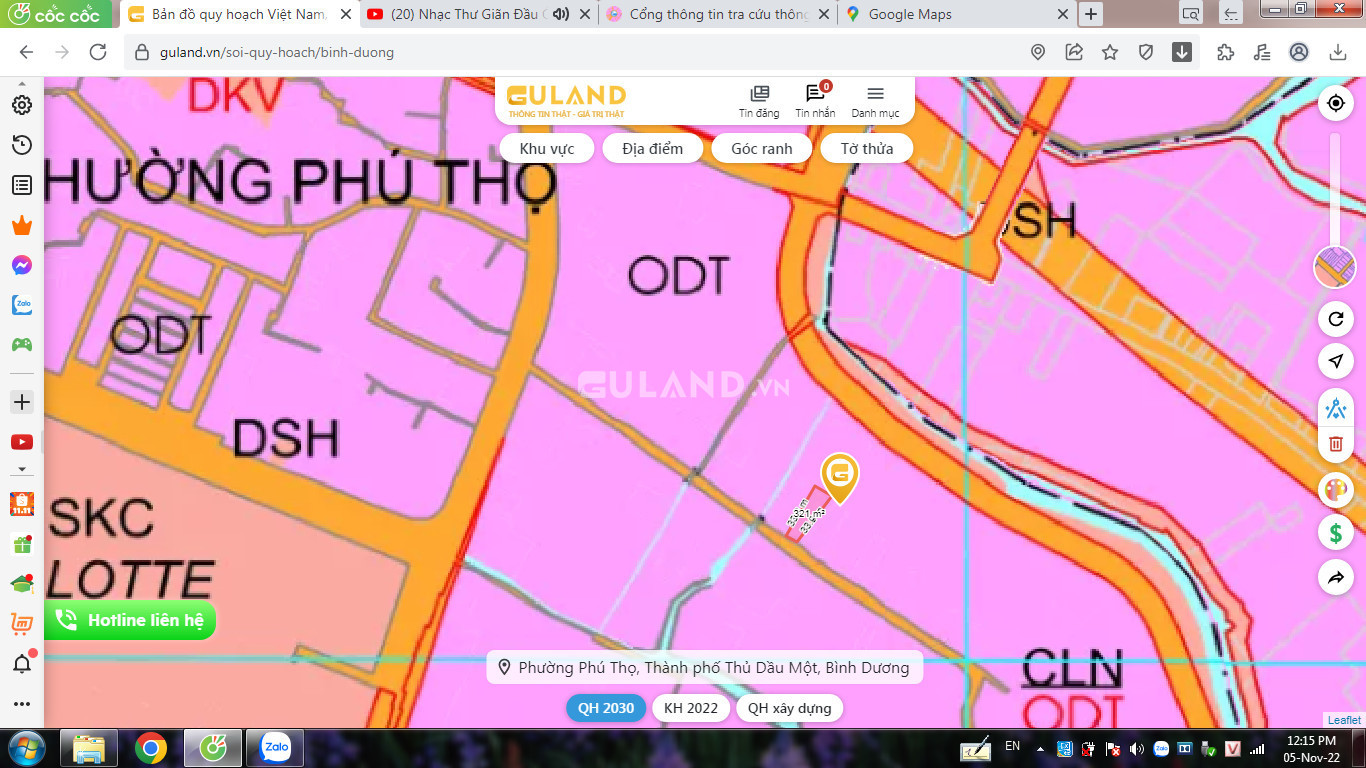Click the Guland logo
Screen dimensions: 1366x768
pyautogui.click(x=566, y=100)
